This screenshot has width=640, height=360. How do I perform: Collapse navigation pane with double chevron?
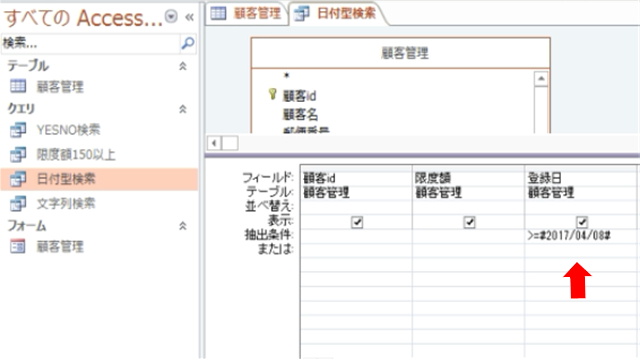[189, 17]
